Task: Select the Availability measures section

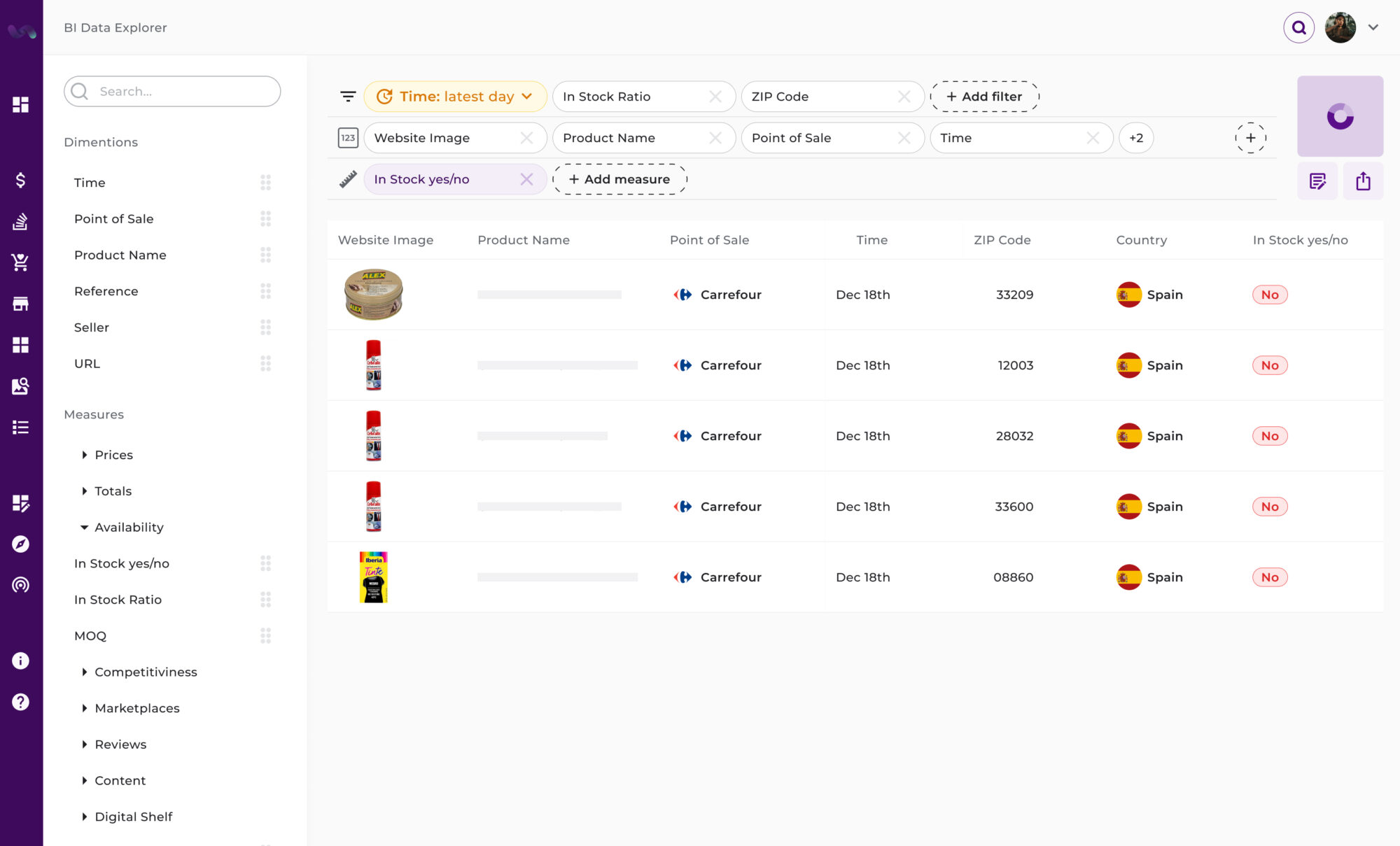Action: (128, 527)
